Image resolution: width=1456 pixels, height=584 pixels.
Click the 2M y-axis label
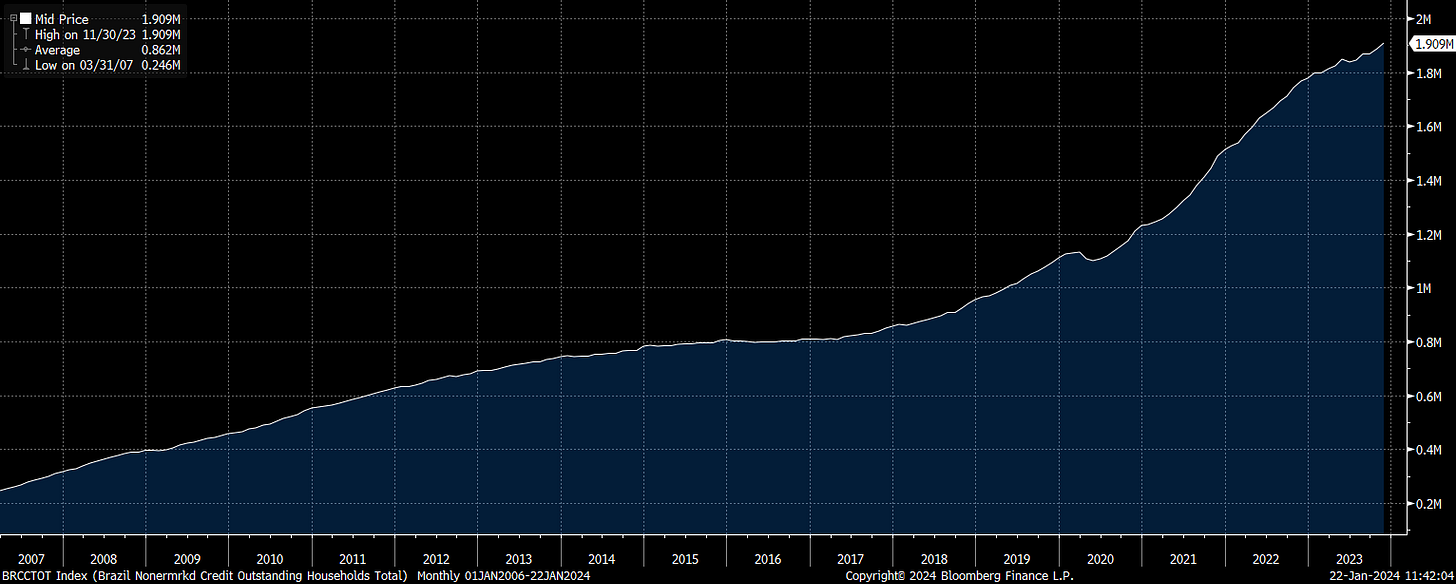click(1426, 19)
